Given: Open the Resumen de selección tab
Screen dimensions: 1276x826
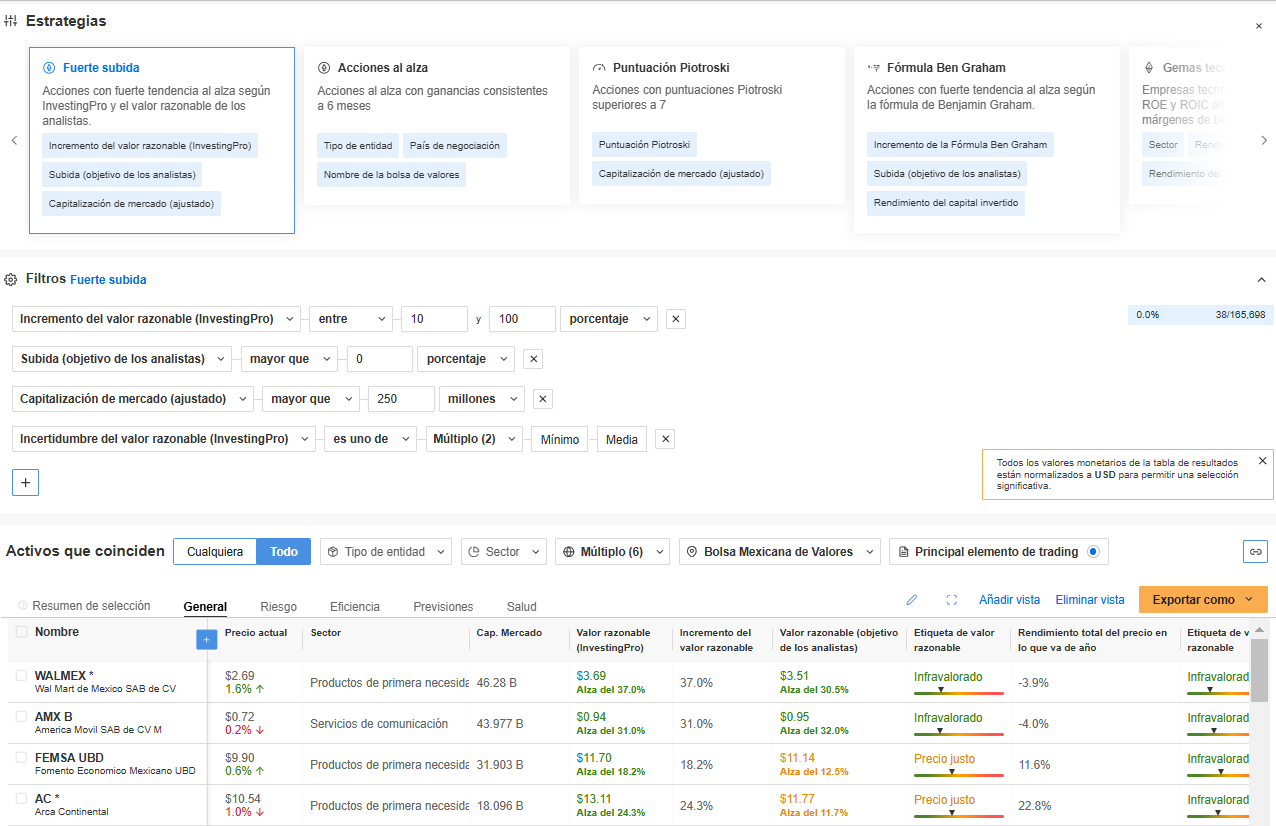Looking at the screenshot, I should pos(84,606).
